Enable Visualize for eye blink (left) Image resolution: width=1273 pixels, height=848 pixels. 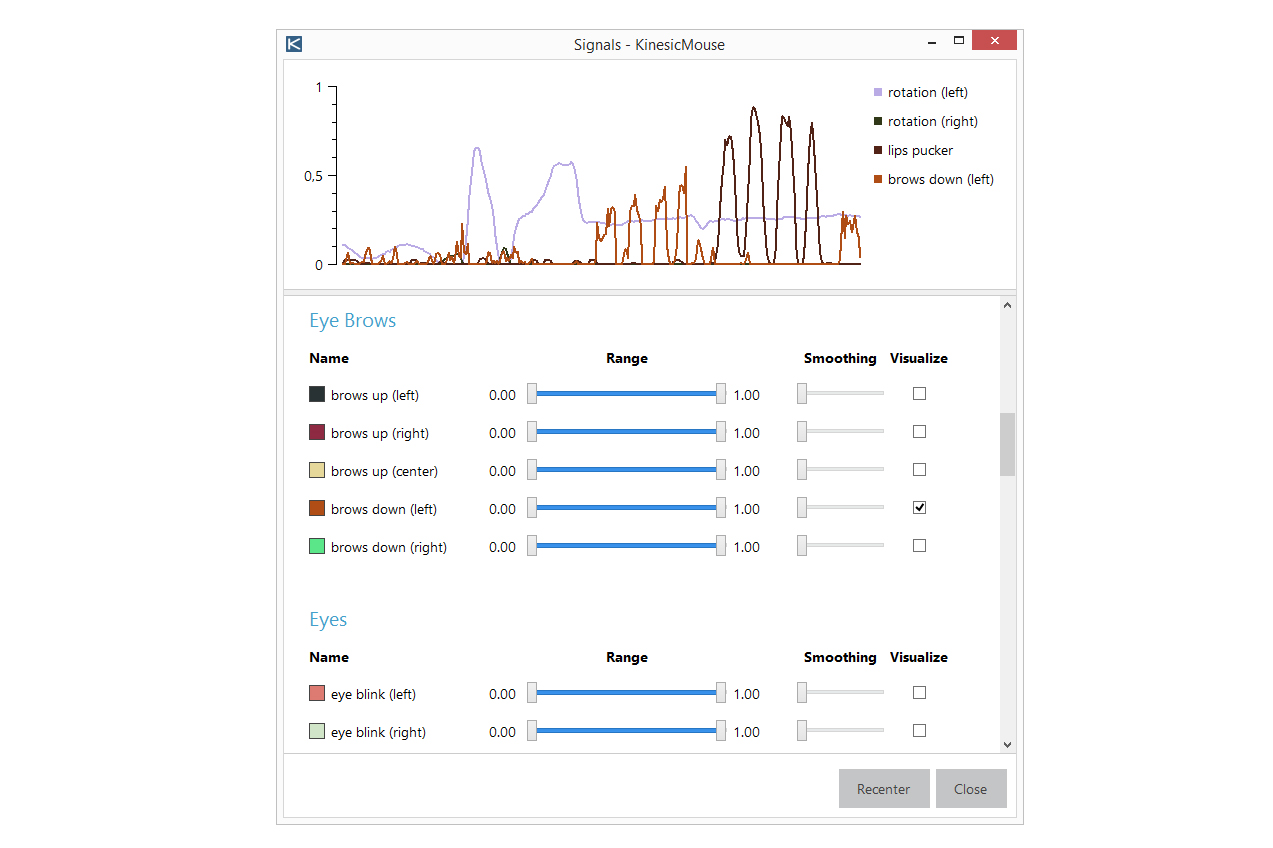coord(919,693)
